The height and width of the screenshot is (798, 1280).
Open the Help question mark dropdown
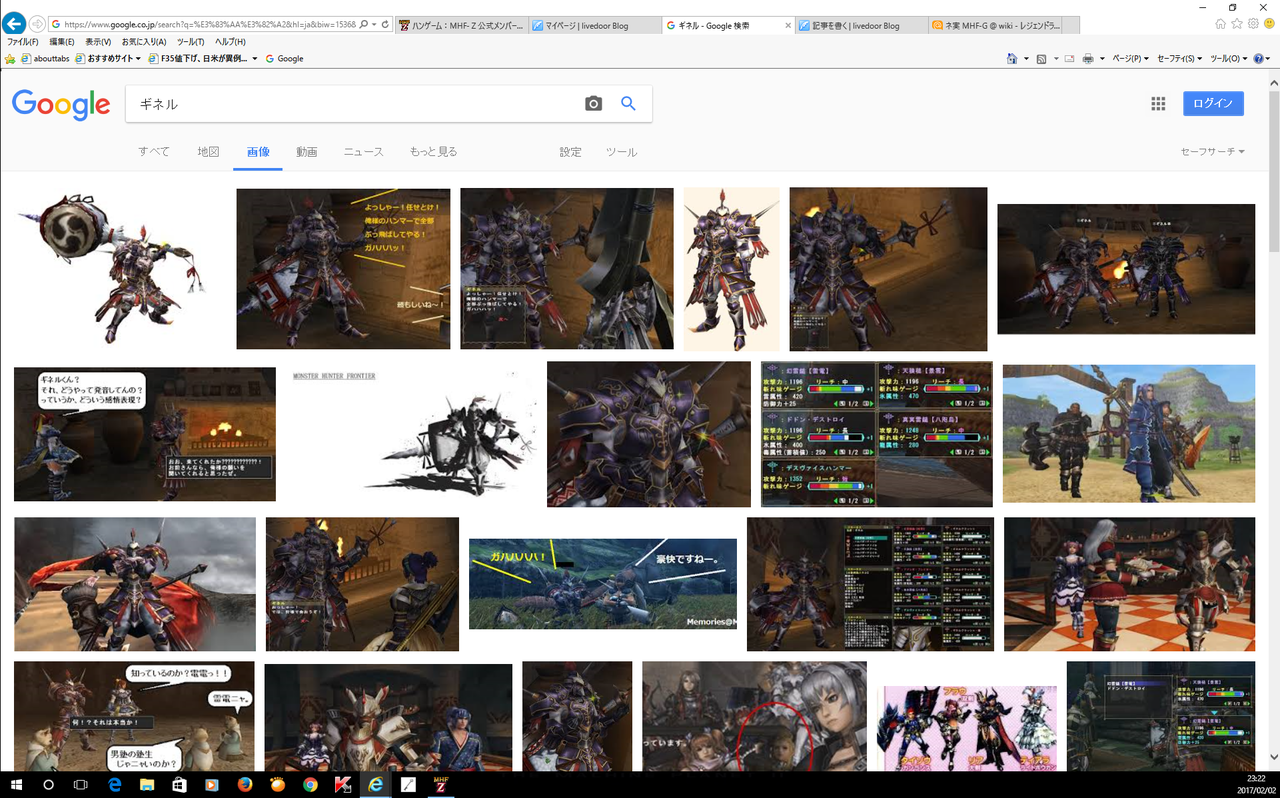1263,59
